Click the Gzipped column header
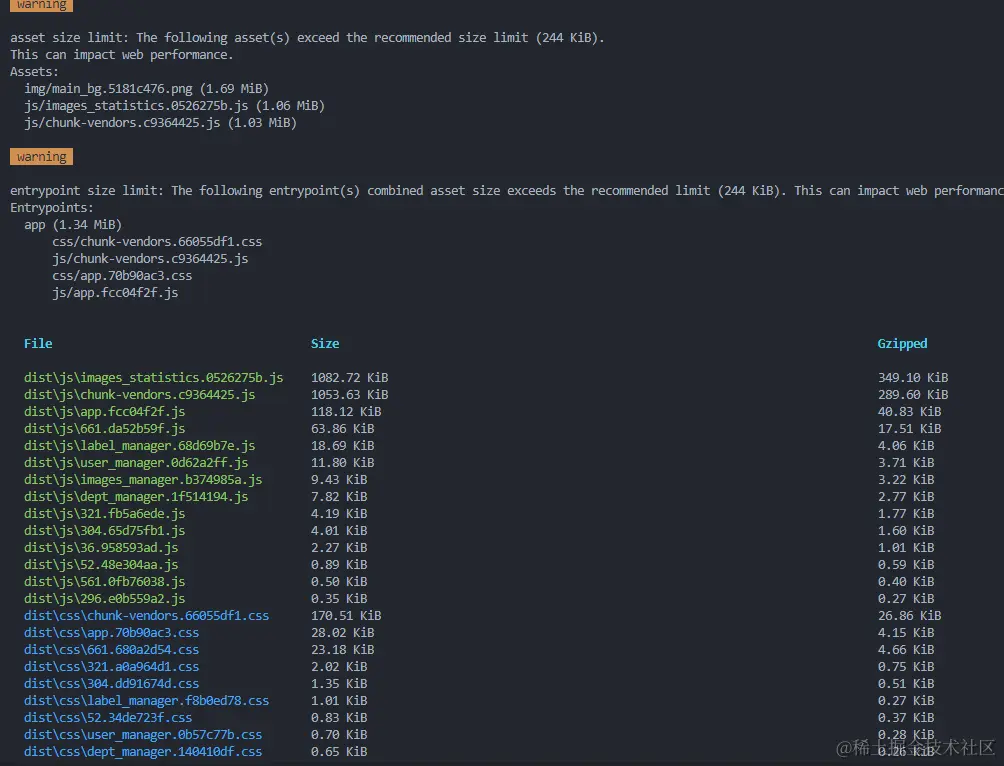This screenshot has height=766, width=1004. [902, 343]
